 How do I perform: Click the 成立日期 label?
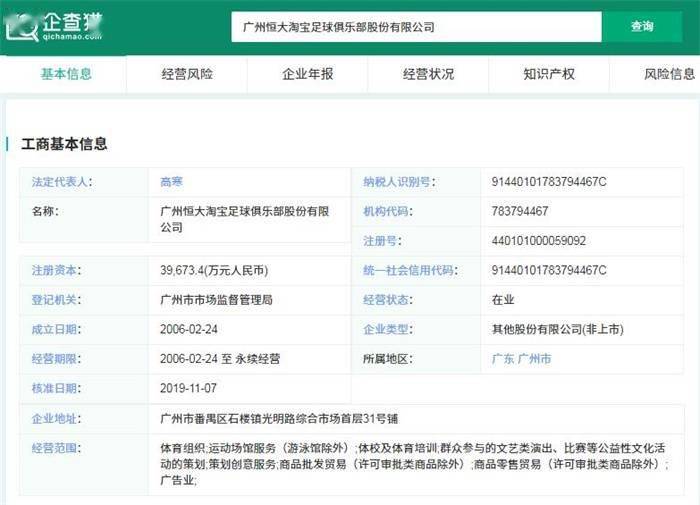(56, 329)
